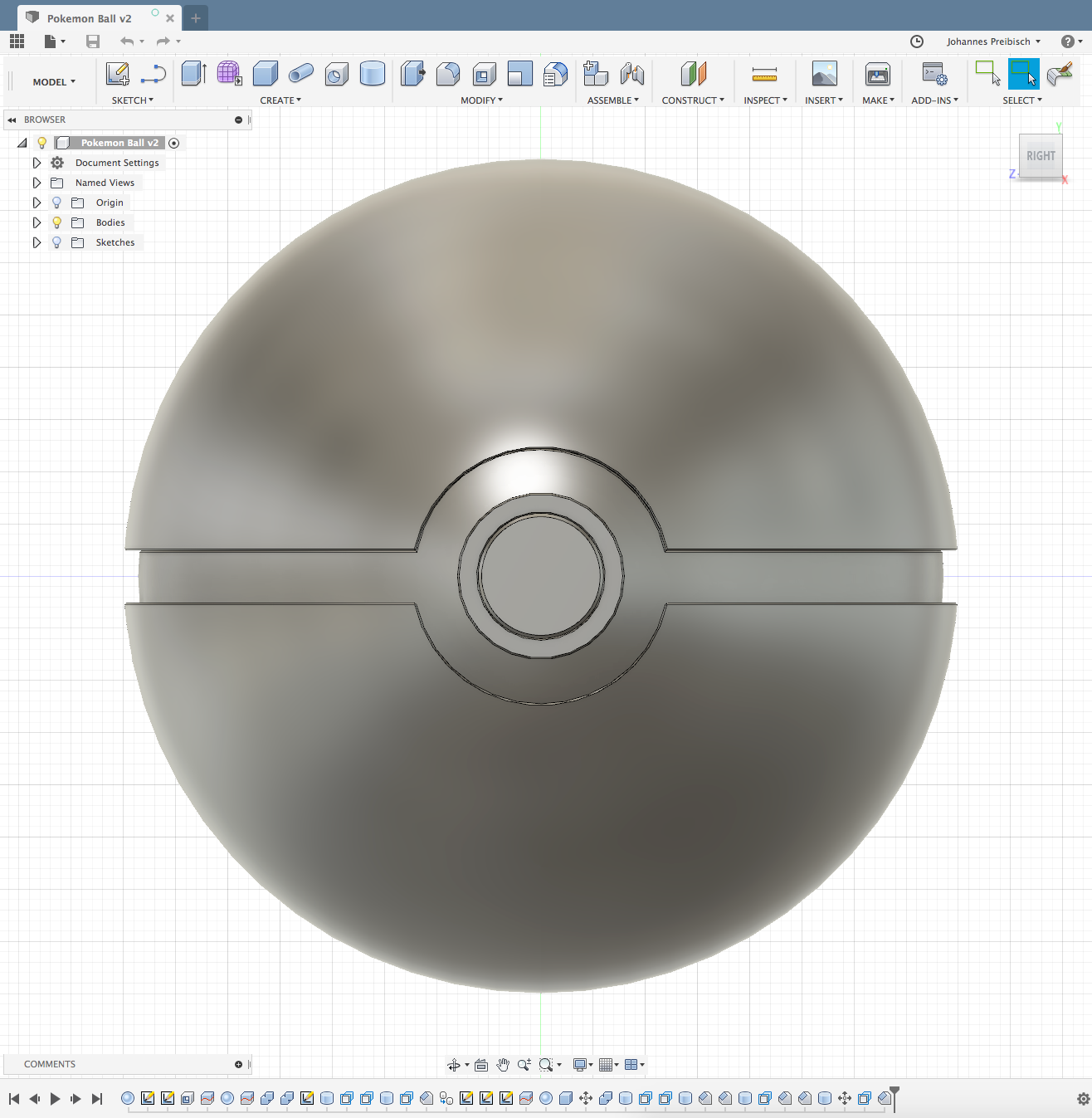Expand the COMMENTS panel button

(x=238, y=1064)
